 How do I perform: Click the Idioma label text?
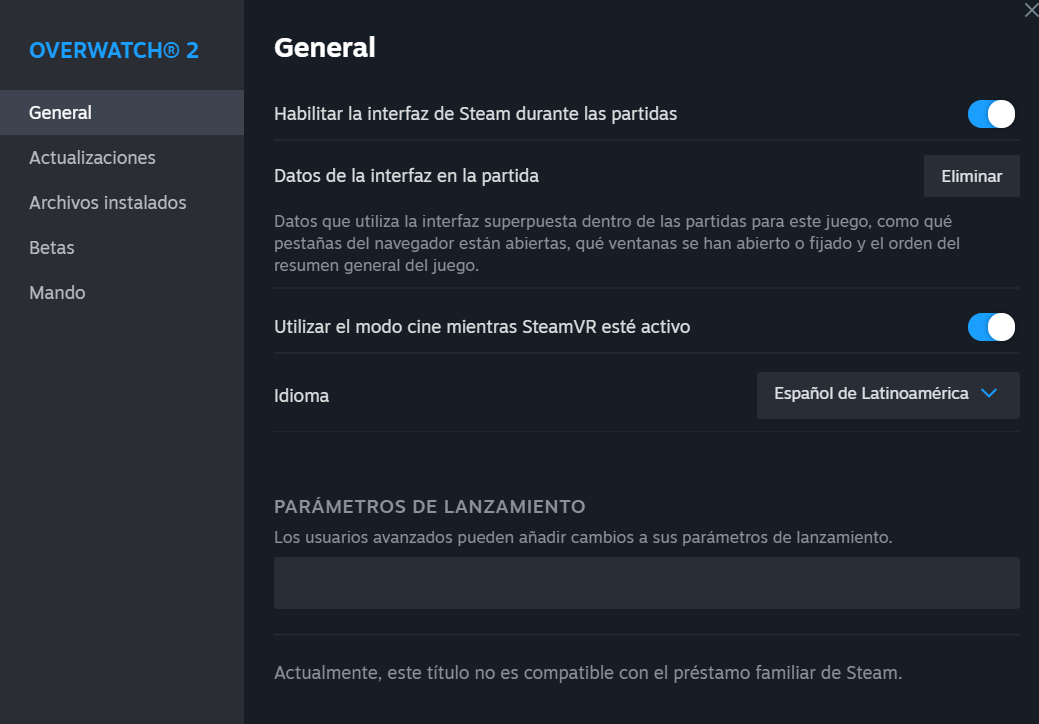301,396
